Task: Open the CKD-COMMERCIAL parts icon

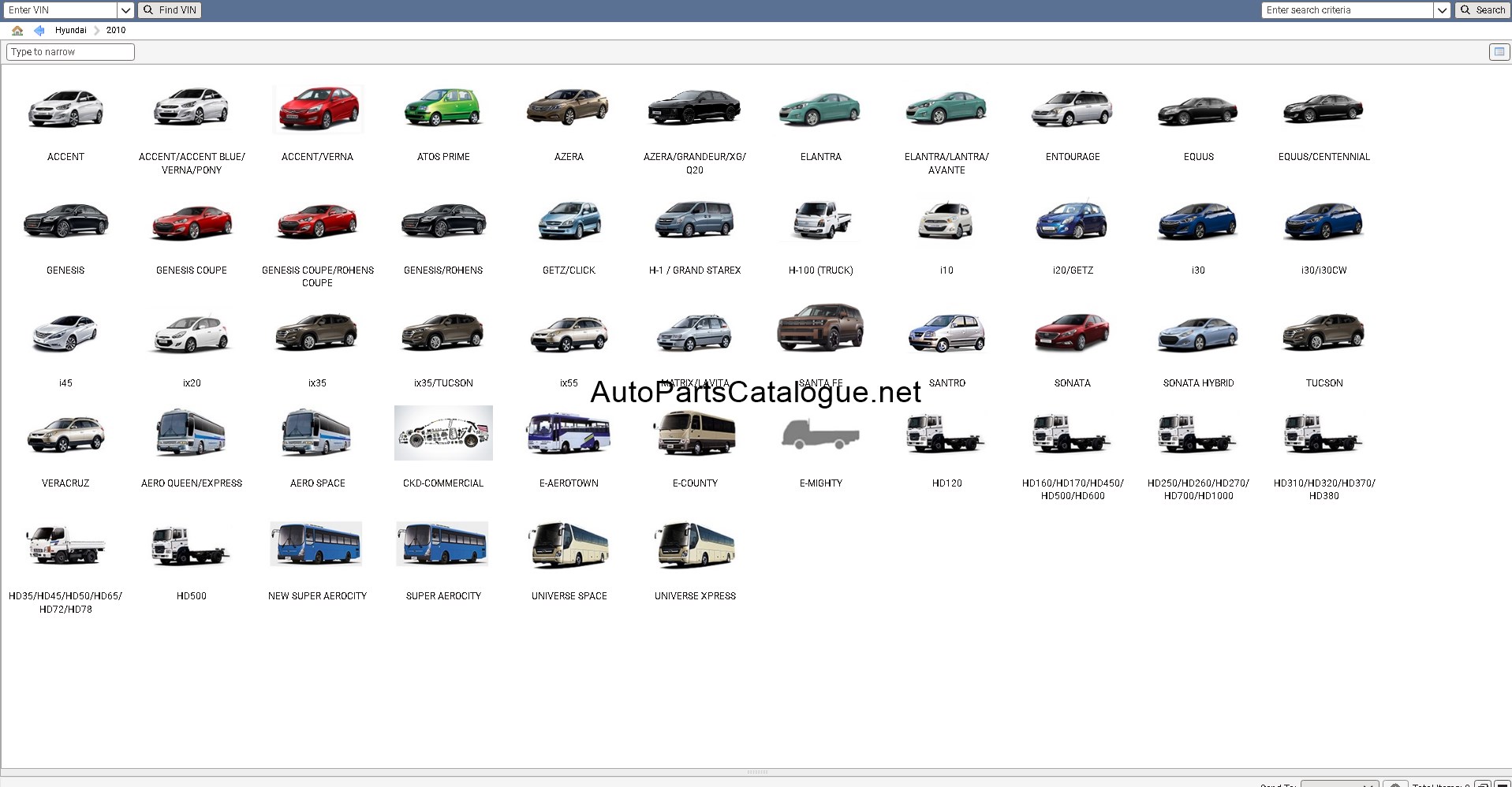Action: point(443,433)
